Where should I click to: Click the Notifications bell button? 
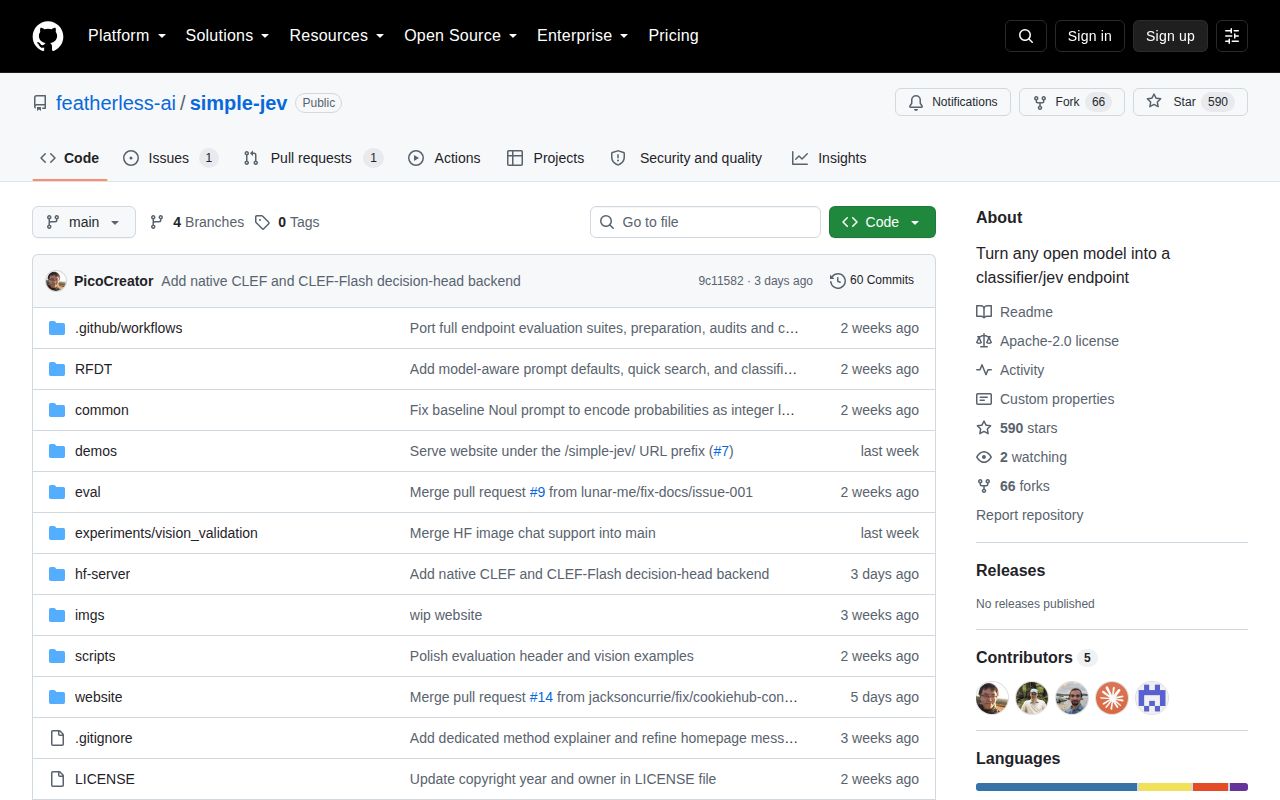click(x=953, y=102)
